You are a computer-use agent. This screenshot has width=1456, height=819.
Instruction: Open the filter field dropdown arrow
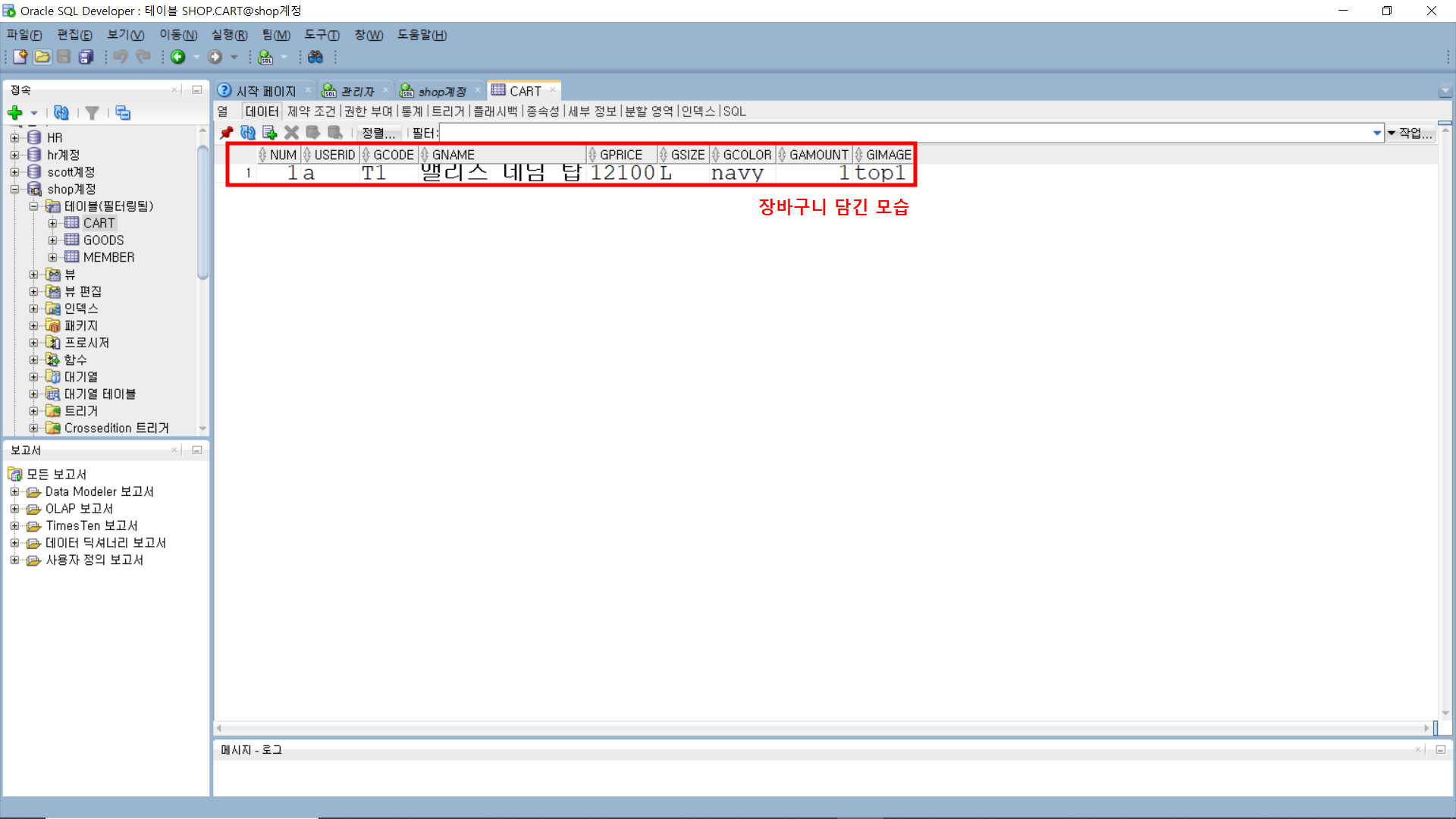tap(1376, 133)
